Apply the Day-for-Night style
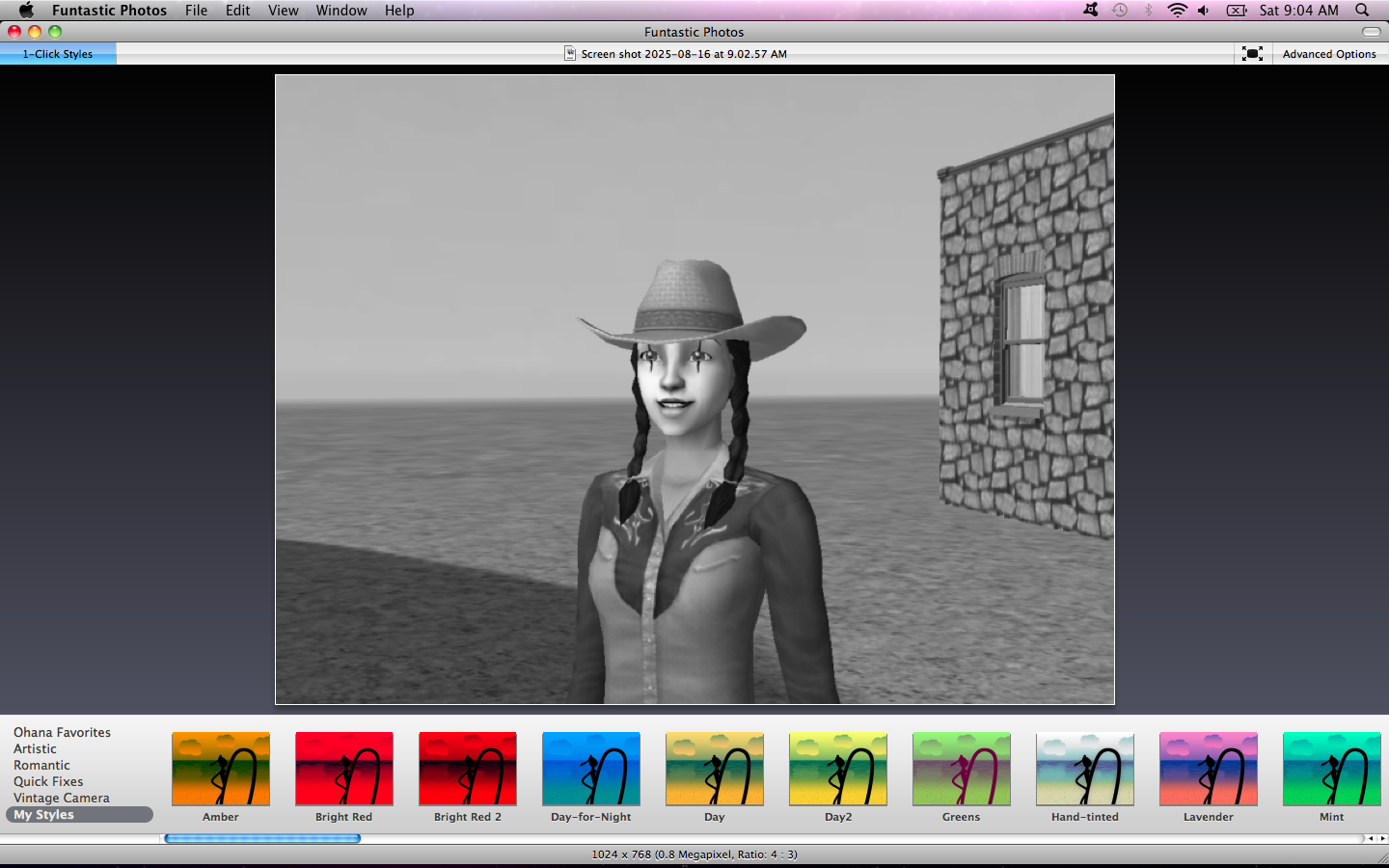This screenshot has width=1389, height=868. pos(591,769)
